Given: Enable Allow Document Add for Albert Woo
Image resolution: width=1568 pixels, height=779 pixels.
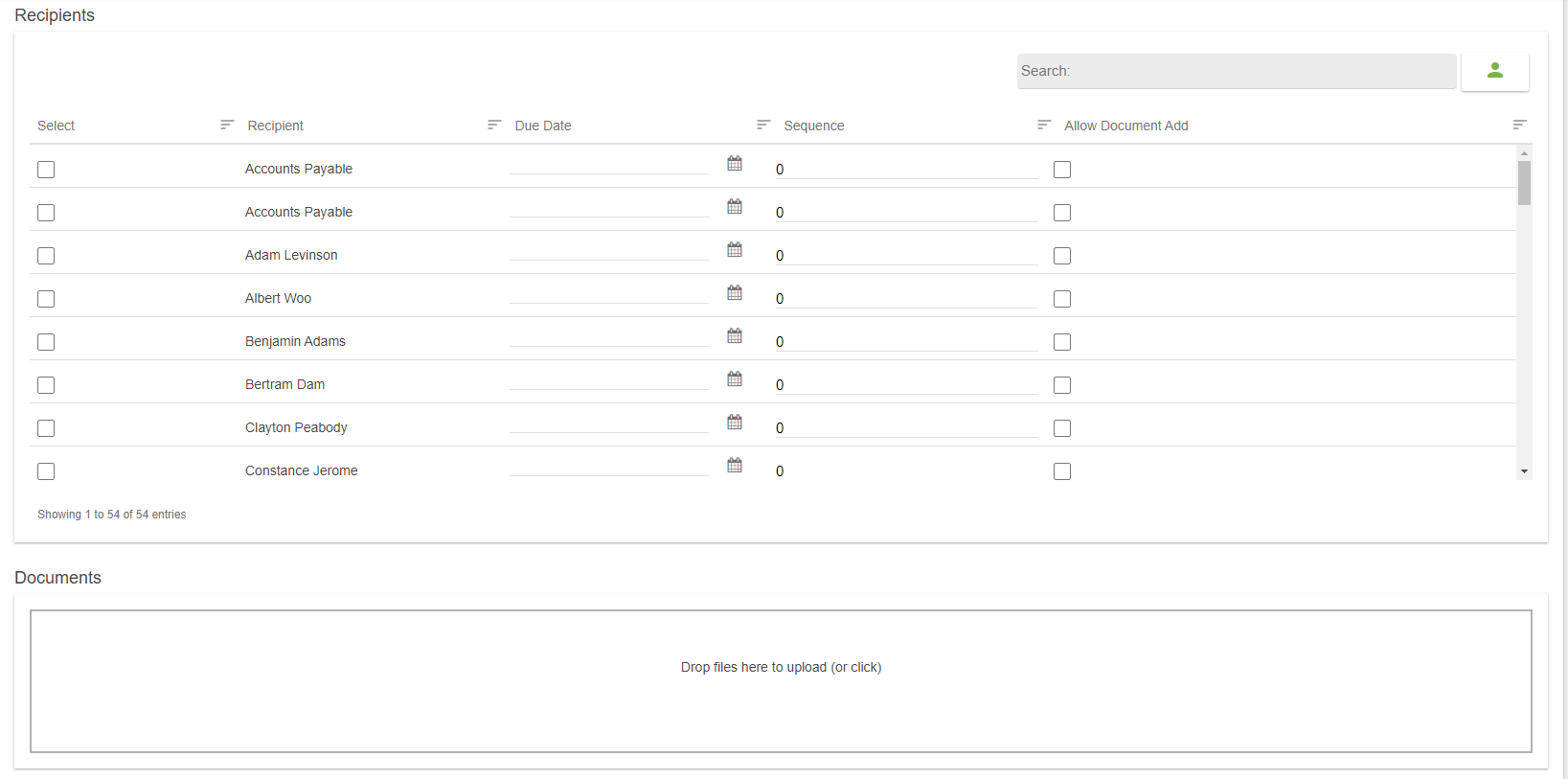Looking at the screenshot, I should click(1062, 299).
